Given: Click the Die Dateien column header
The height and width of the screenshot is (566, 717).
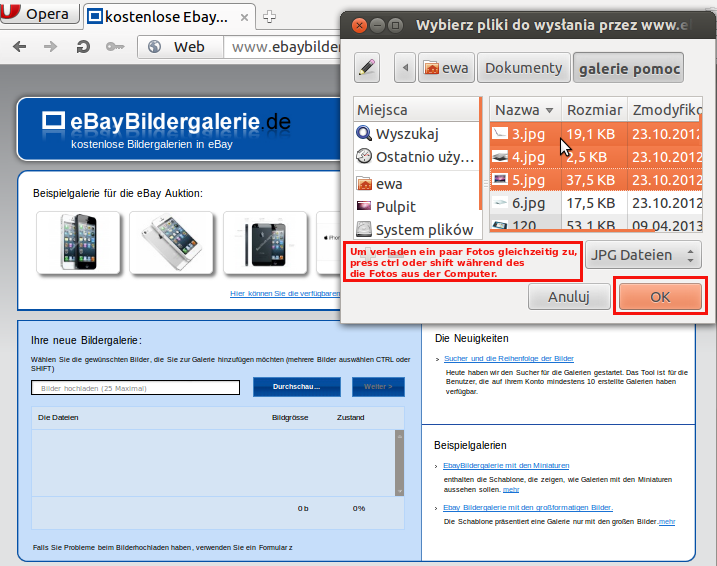Looking at the screenshot, I should coord(58,417).
